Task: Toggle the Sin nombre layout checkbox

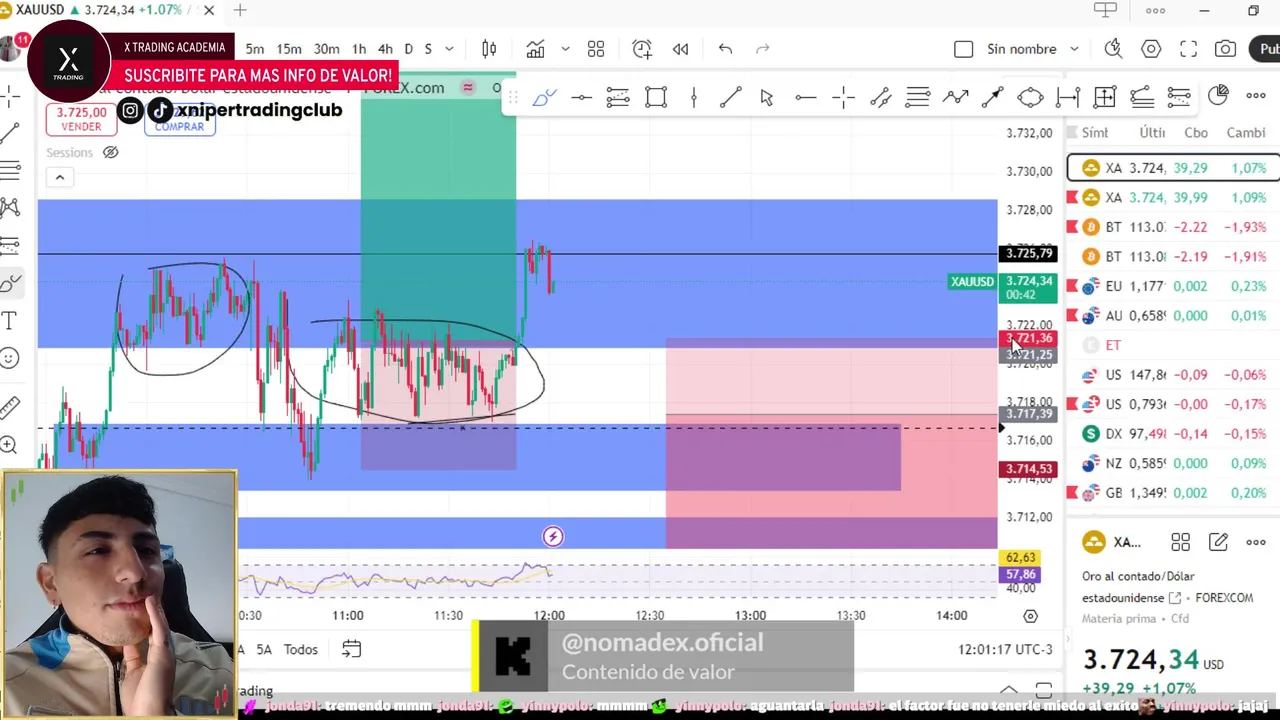Action: point(964,49)
